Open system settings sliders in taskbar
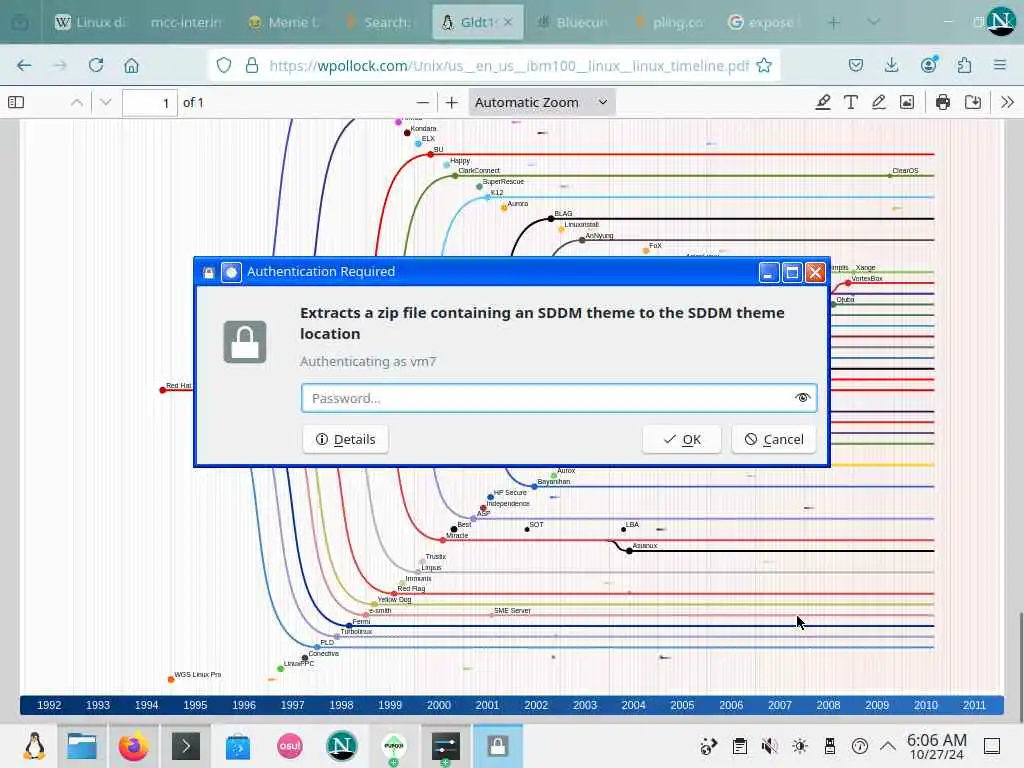 pos(445,746)
